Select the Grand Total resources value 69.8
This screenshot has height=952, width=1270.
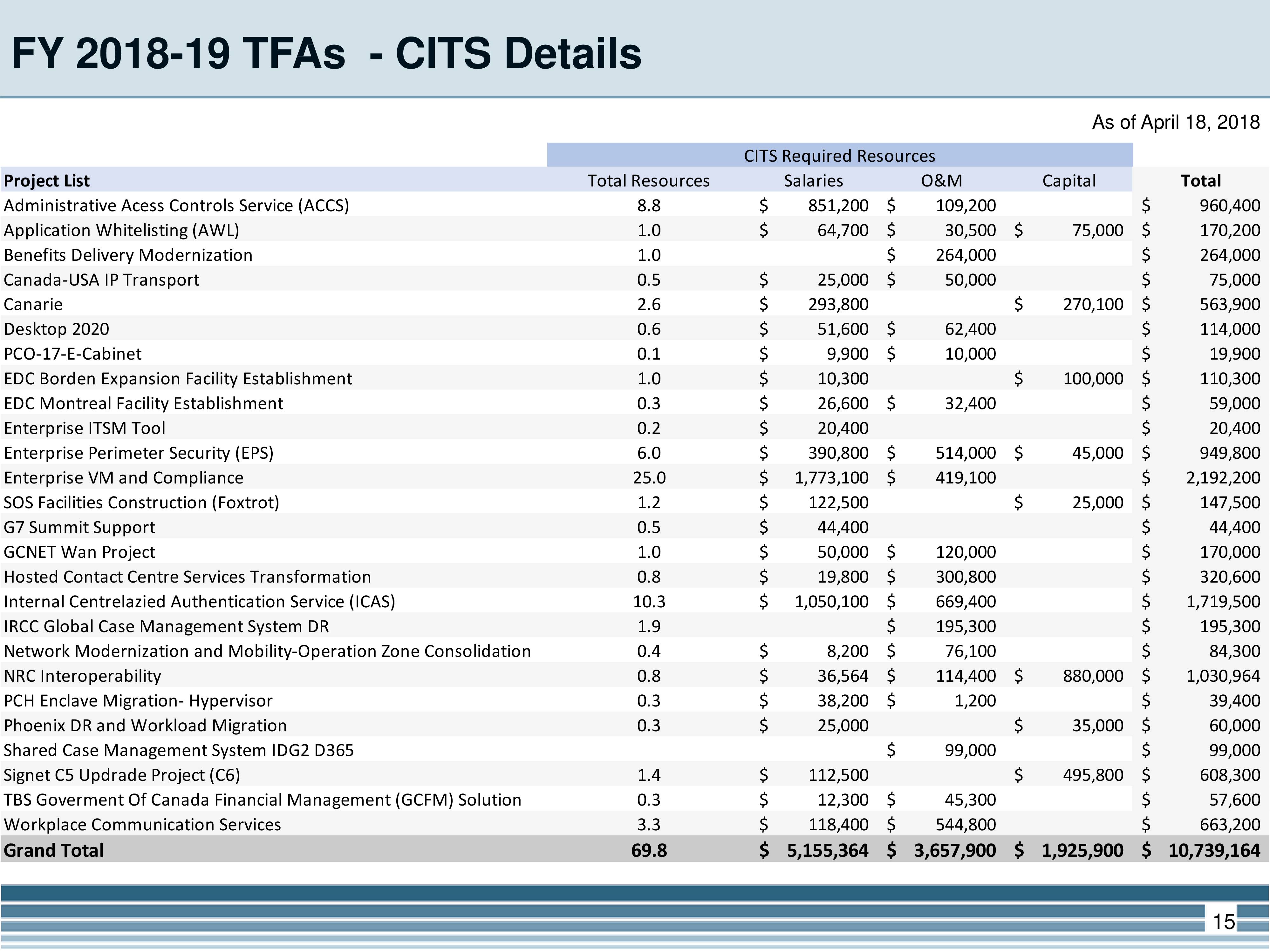point(649,850)
